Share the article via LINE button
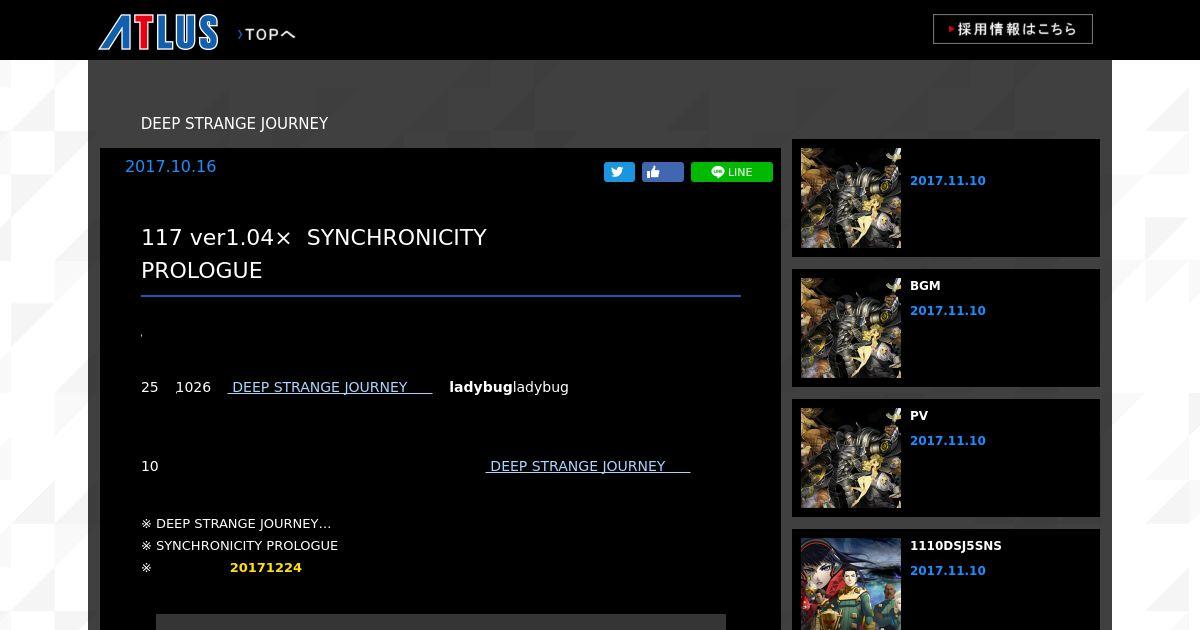Screen dimensions: 1200x630 click(732, 172)
